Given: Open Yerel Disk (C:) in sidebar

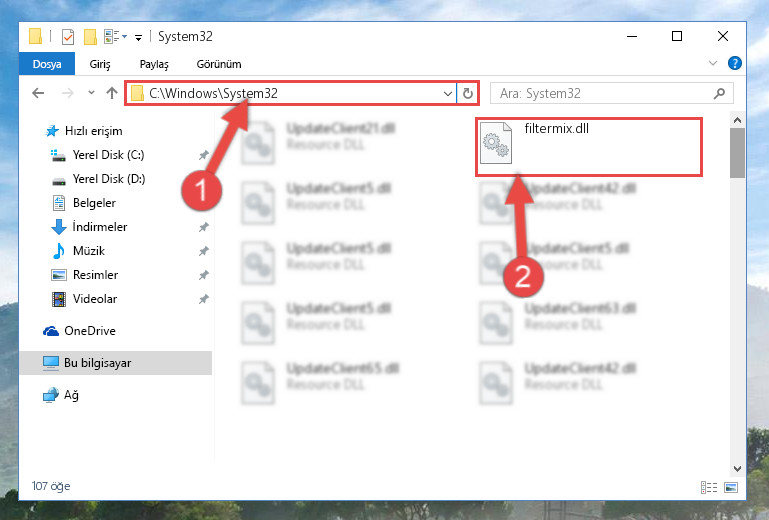Looking at the screenshot, I should (x=108, y=155).
